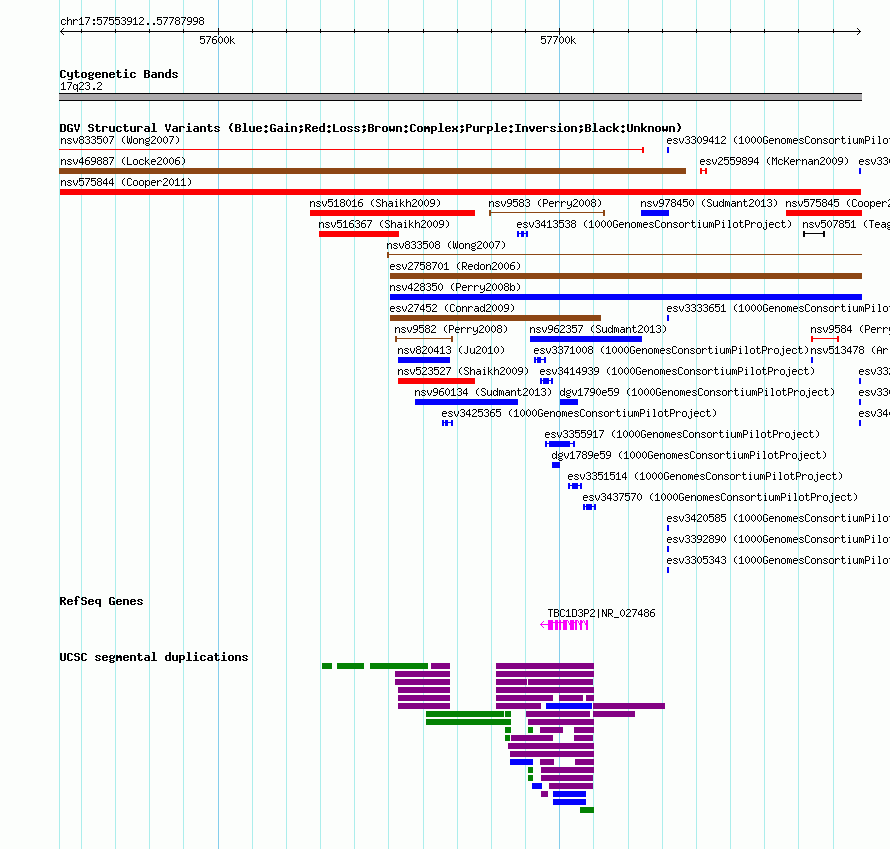Click the nsv575844 (Cooper2011) label
Screen dimensions: 890x849
[126, 182]
